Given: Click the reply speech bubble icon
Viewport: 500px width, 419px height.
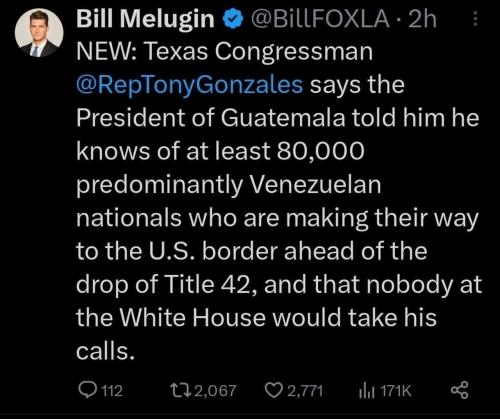Looking at the screenshot, I should pos(88,390).
